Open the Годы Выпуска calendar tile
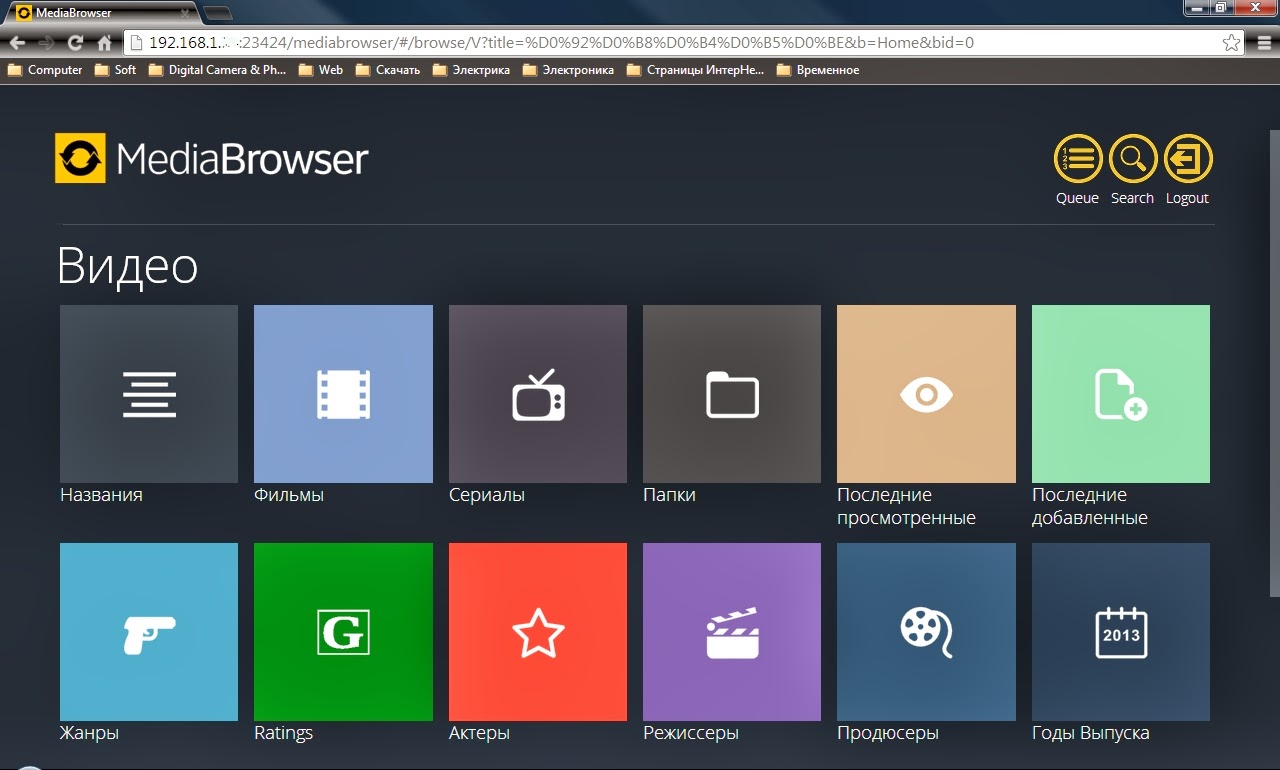1280x770 pixels. 1121,632
